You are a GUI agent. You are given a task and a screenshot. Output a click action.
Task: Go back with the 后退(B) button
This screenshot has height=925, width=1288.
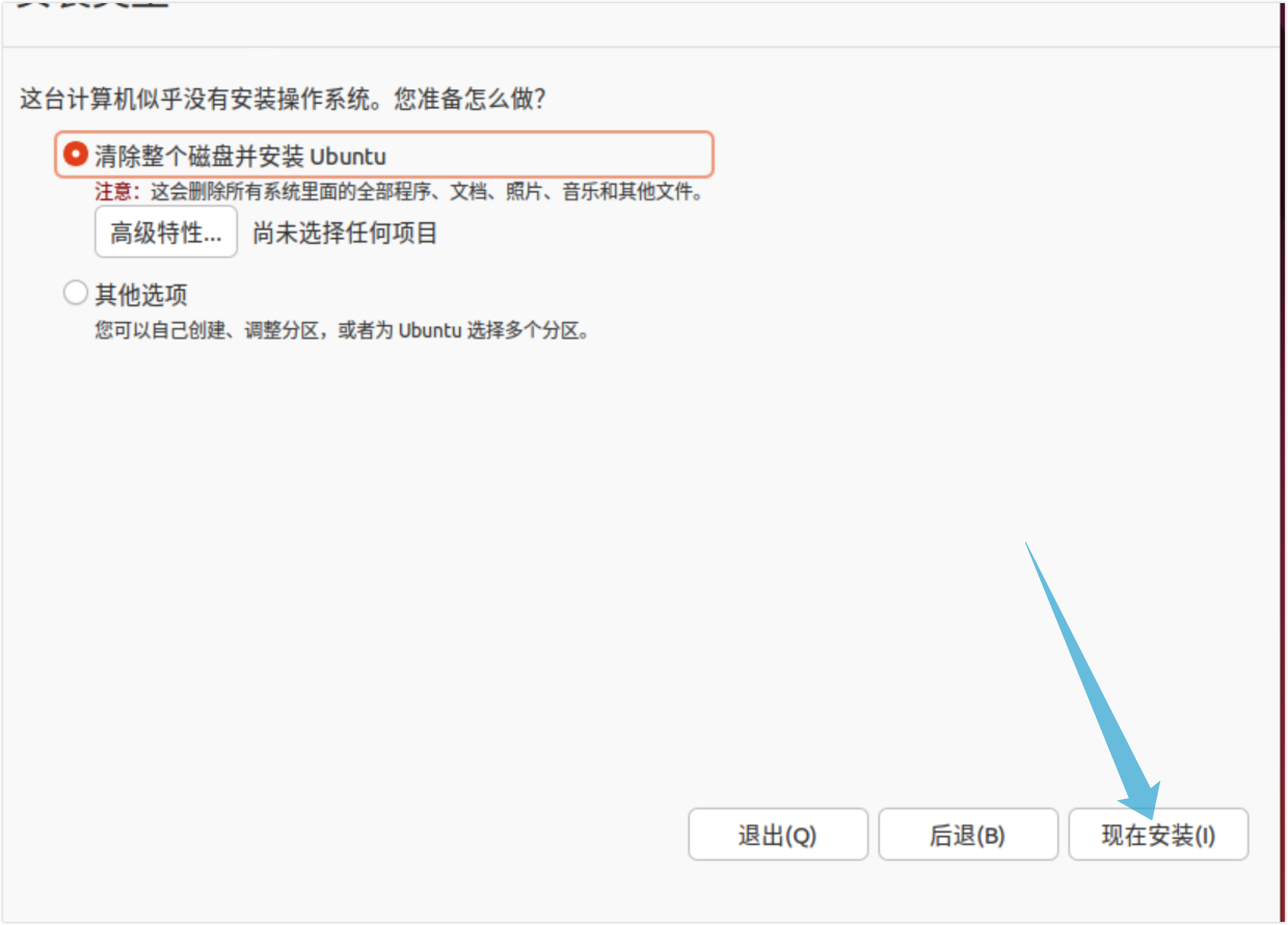968,835
